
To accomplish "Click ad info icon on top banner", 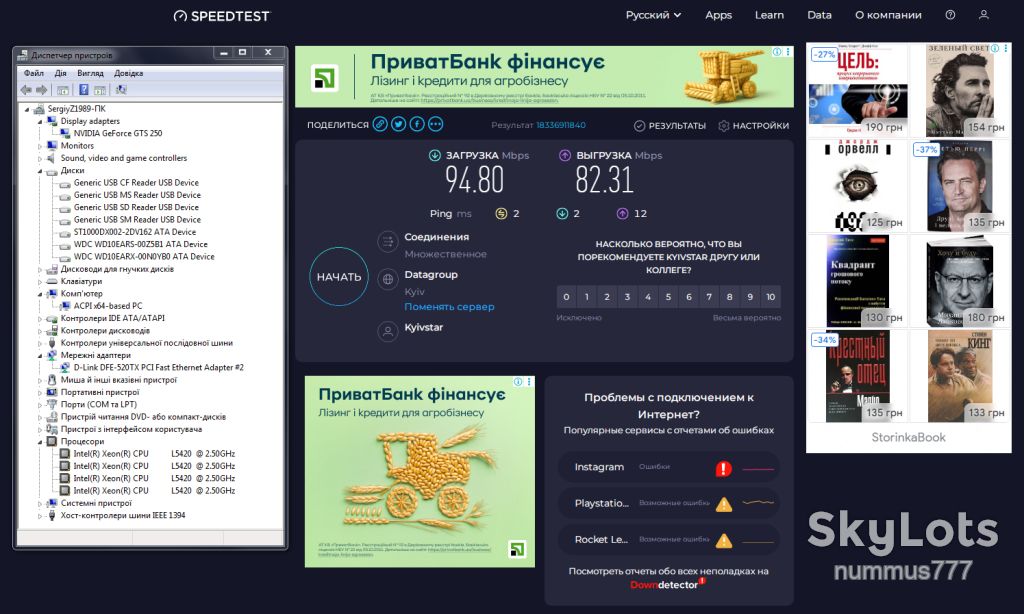I will [x=777, y=52].
